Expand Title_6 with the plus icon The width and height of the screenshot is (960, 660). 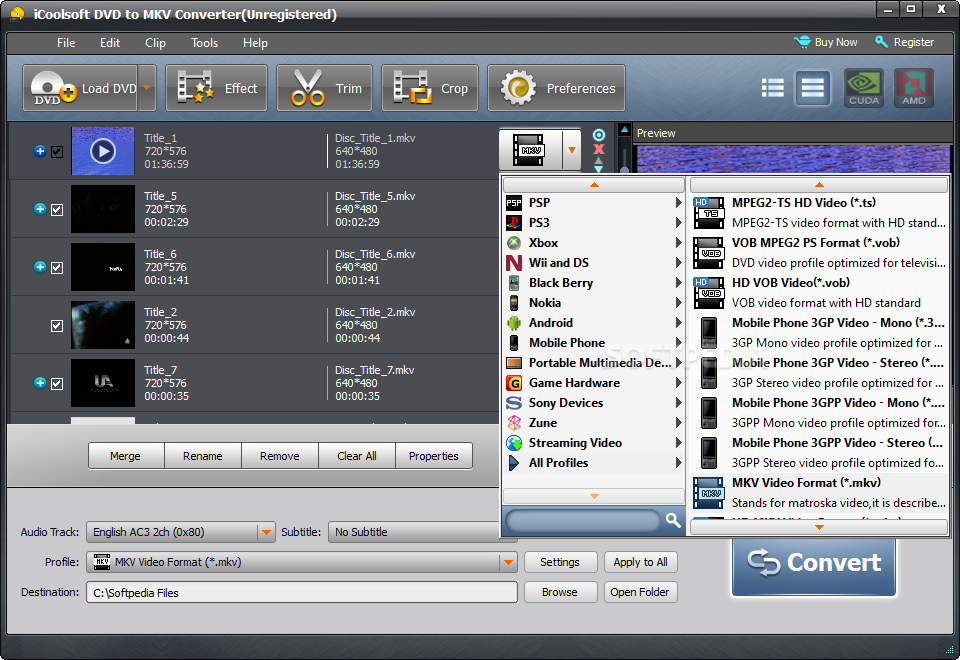pyautogui.click(x=40, y=266)
